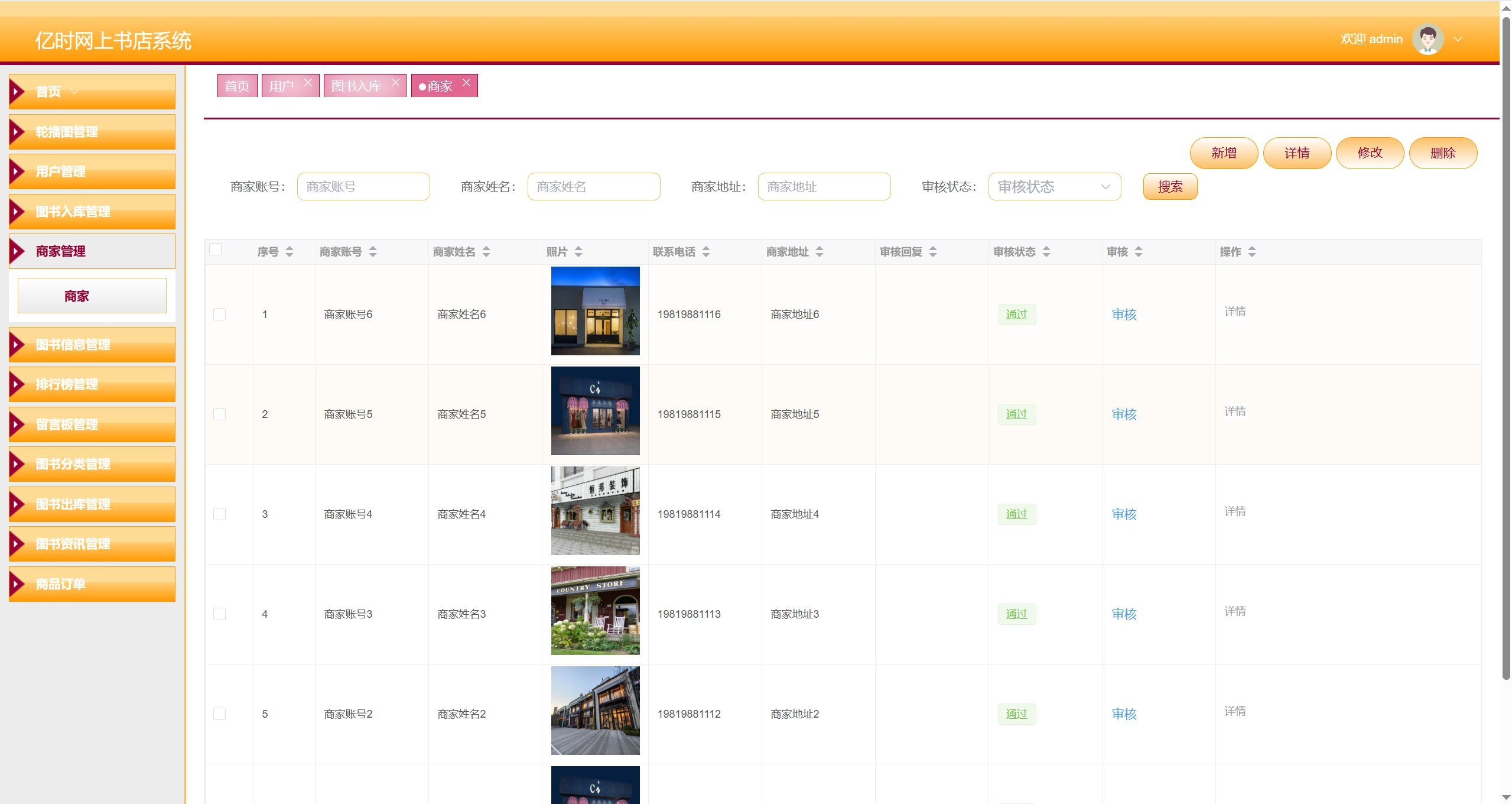Click the vertical page scrollbar
1512x804 pixels.
(x=1506, y=349)
